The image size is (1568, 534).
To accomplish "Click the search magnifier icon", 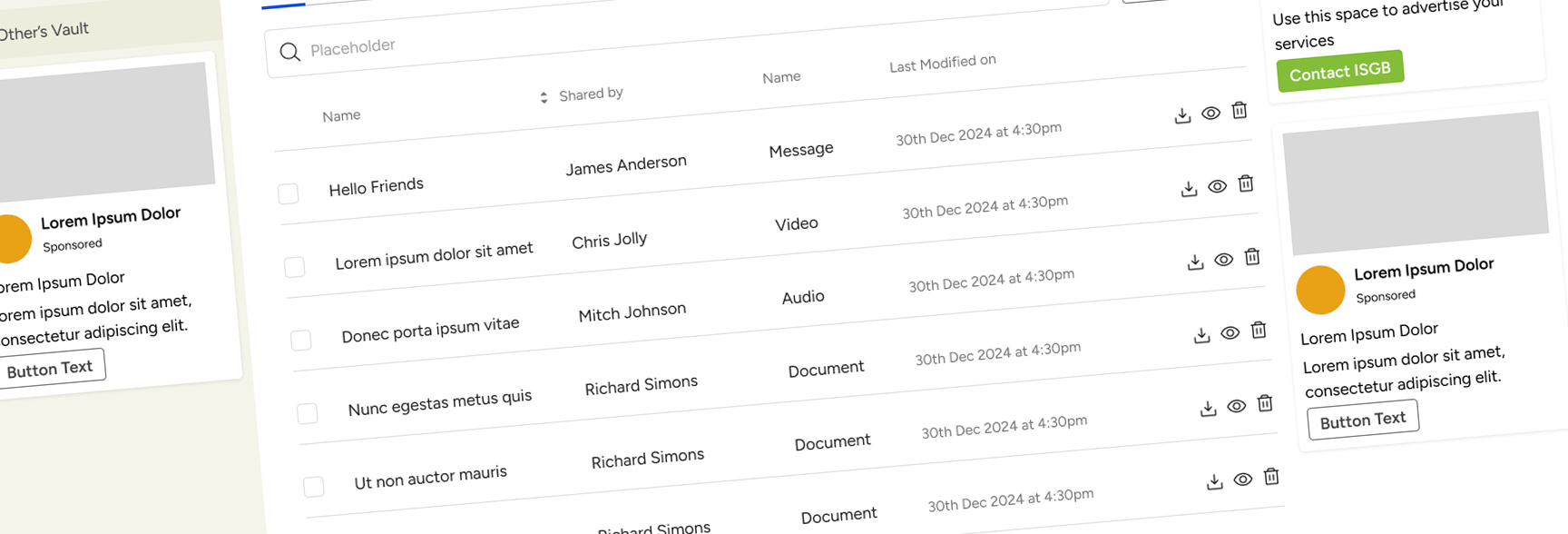I will click(289, 53).
